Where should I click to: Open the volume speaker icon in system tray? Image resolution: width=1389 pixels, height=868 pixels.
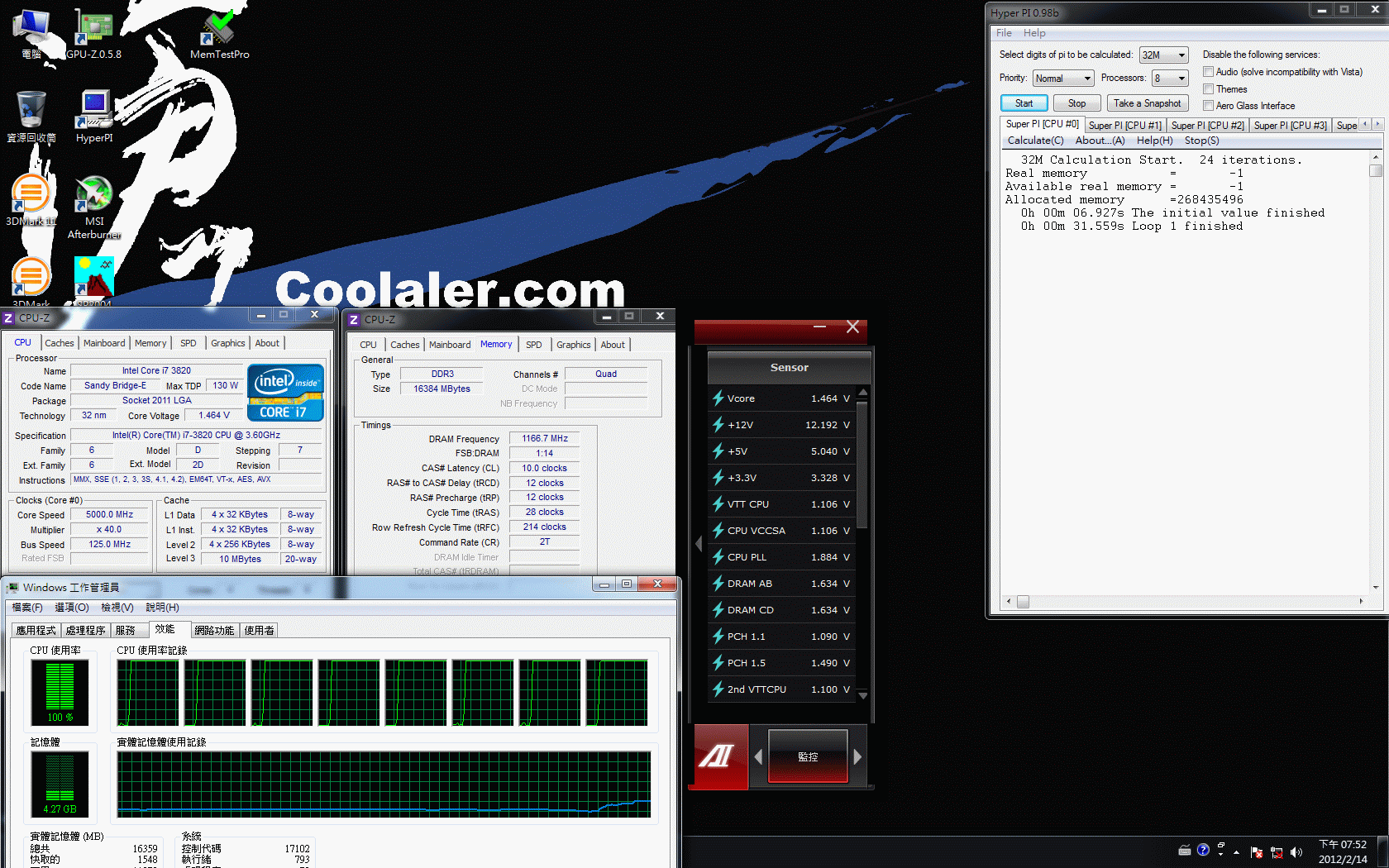coord(1296,852)
